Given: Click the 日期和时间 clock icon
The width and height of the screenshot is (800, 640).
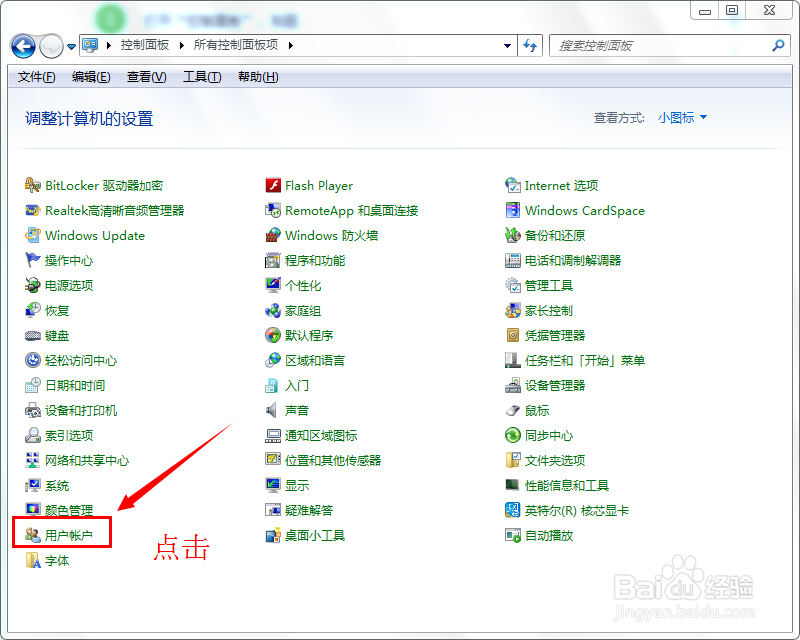Looking at the screenshot, I should coord(33,385).
